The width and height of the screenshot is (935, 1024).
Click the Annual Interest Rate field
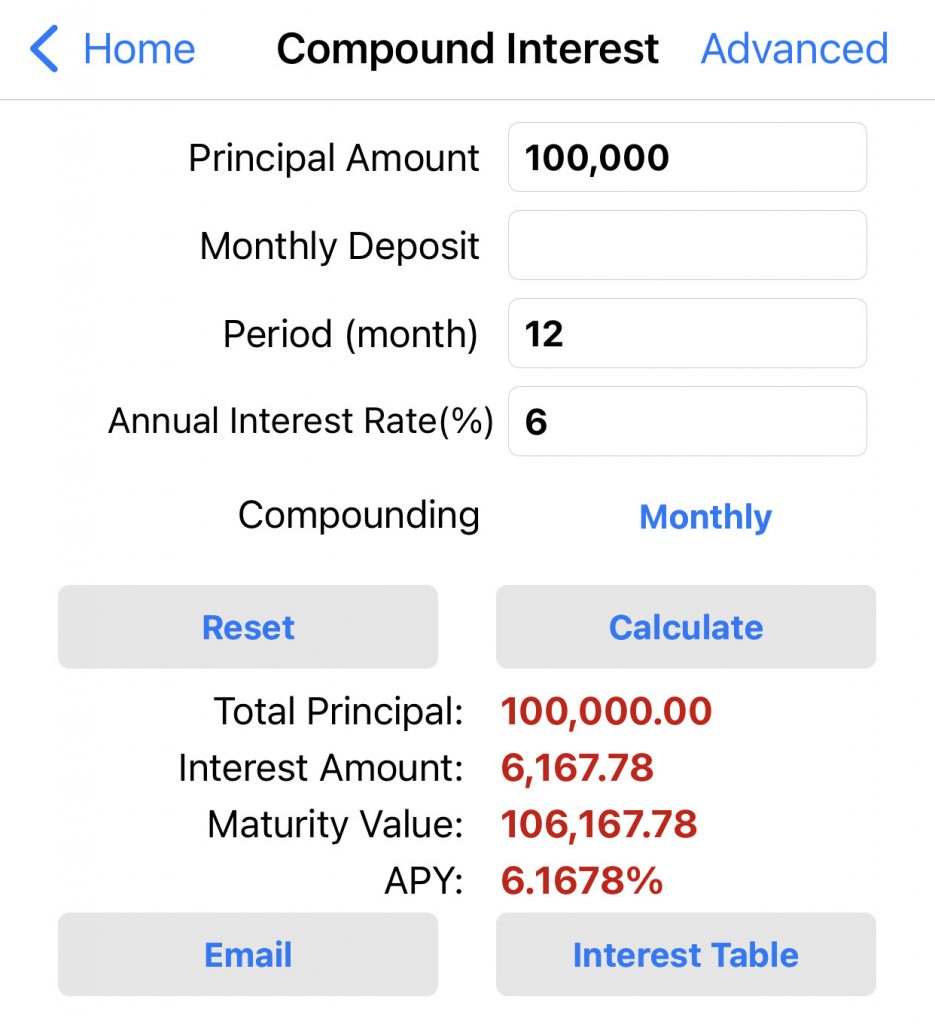pos(687,421)
